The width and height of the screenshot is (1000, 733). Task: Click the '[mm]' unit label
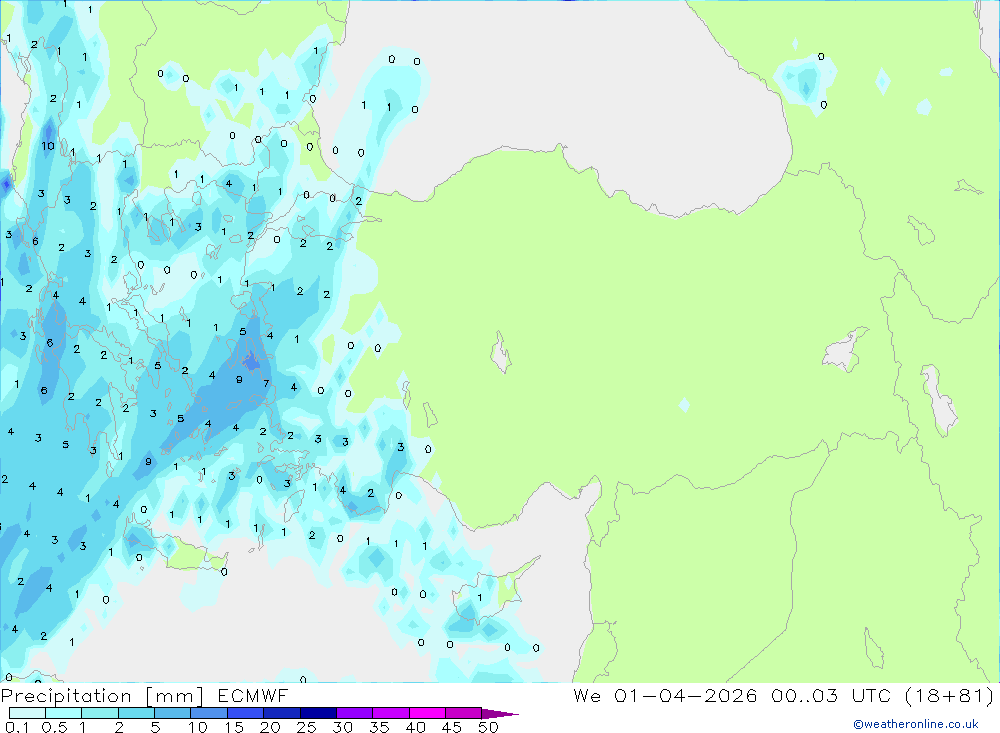tap(175, 696)
